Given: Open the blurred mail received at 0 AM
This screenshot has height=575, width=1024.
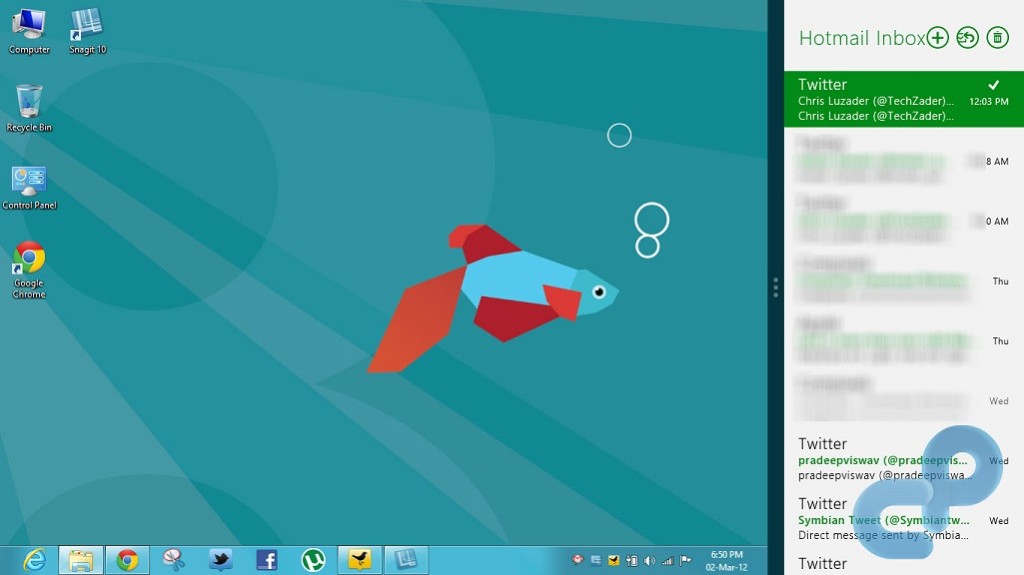Looking at the screenshot, I should click(904, 220).
